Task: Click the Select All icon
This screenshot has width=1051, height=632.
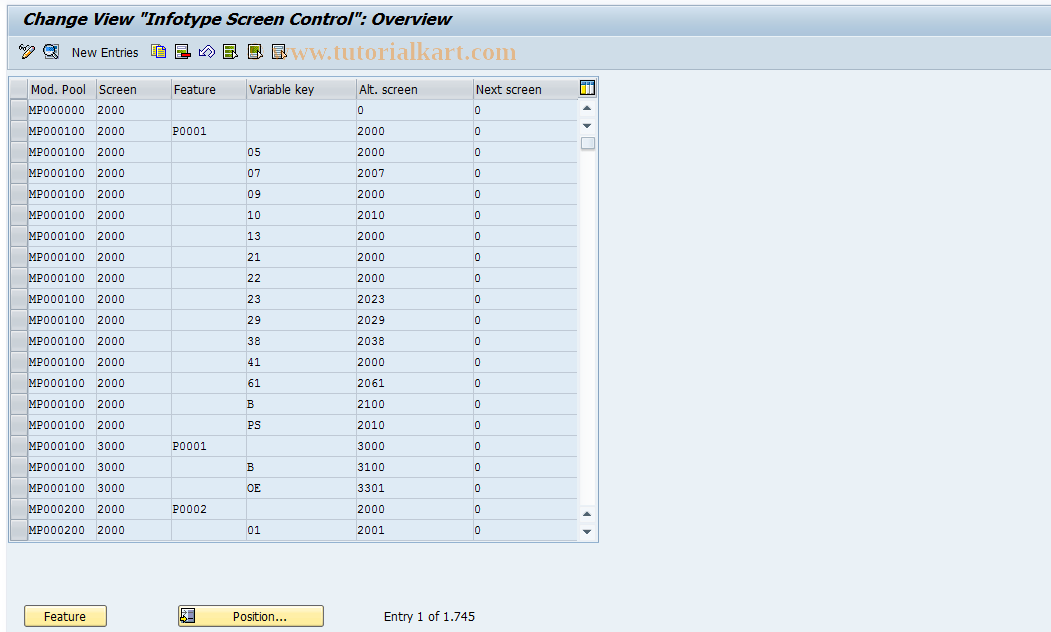Action: (231, 52)
